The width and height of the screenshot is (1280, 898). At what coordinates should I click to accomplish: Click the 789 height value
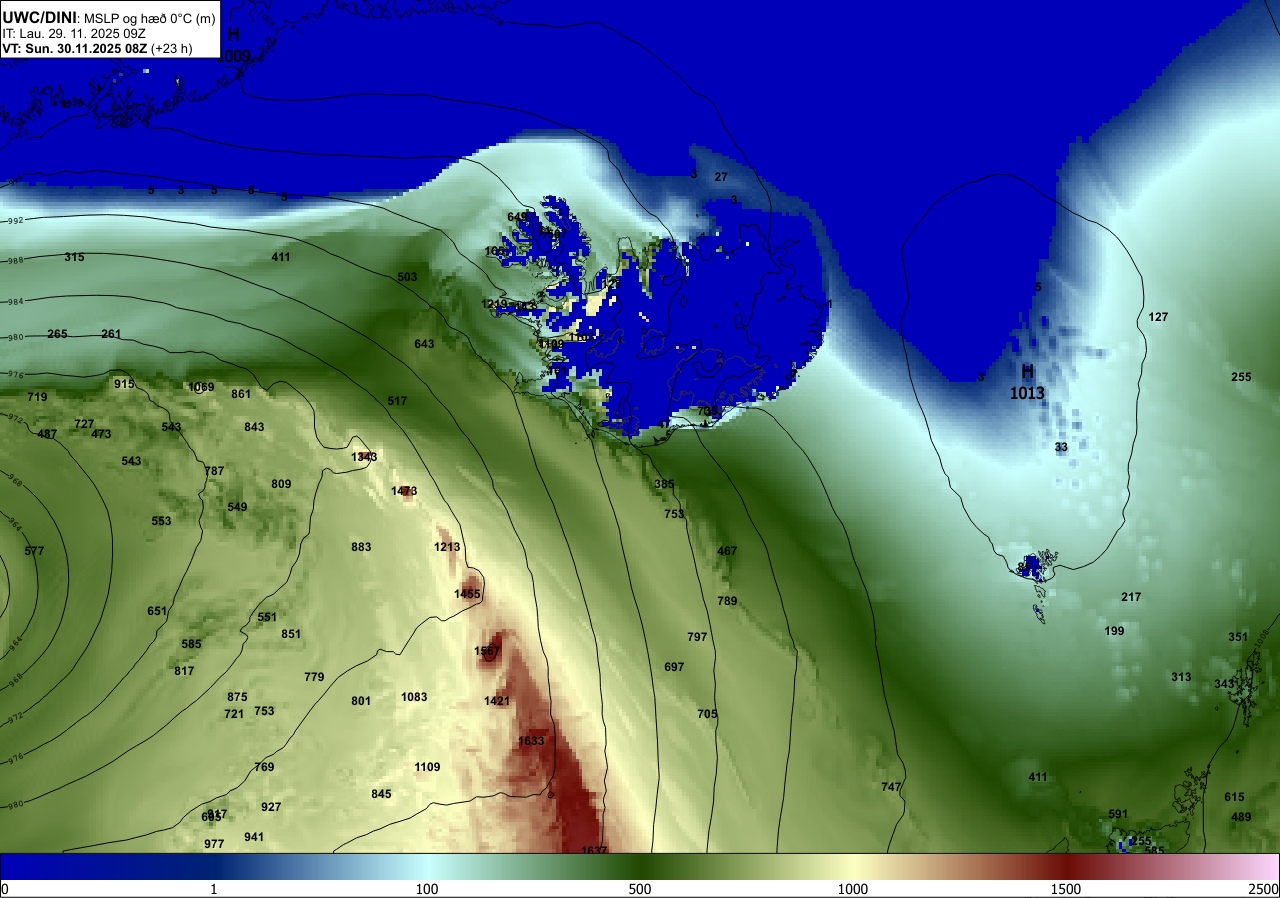727,601
